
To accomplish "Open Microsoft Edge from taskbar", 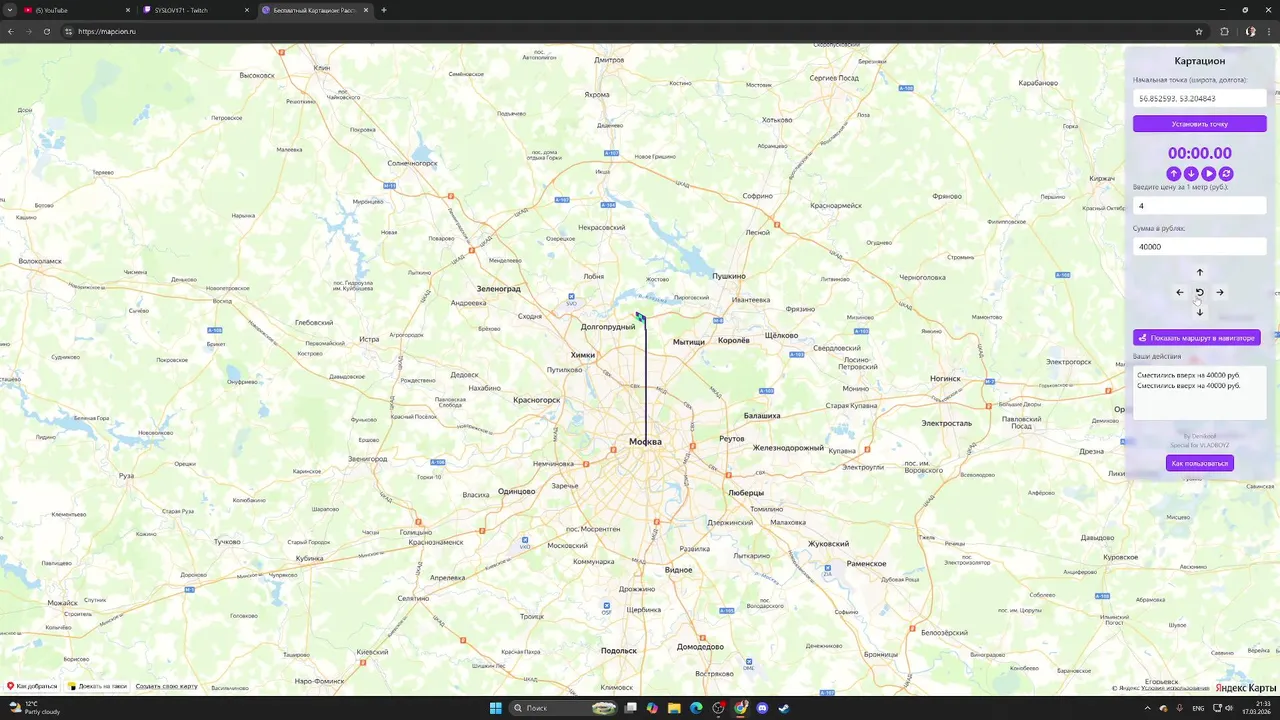I will pyautogui.click(x=696, y=708).
